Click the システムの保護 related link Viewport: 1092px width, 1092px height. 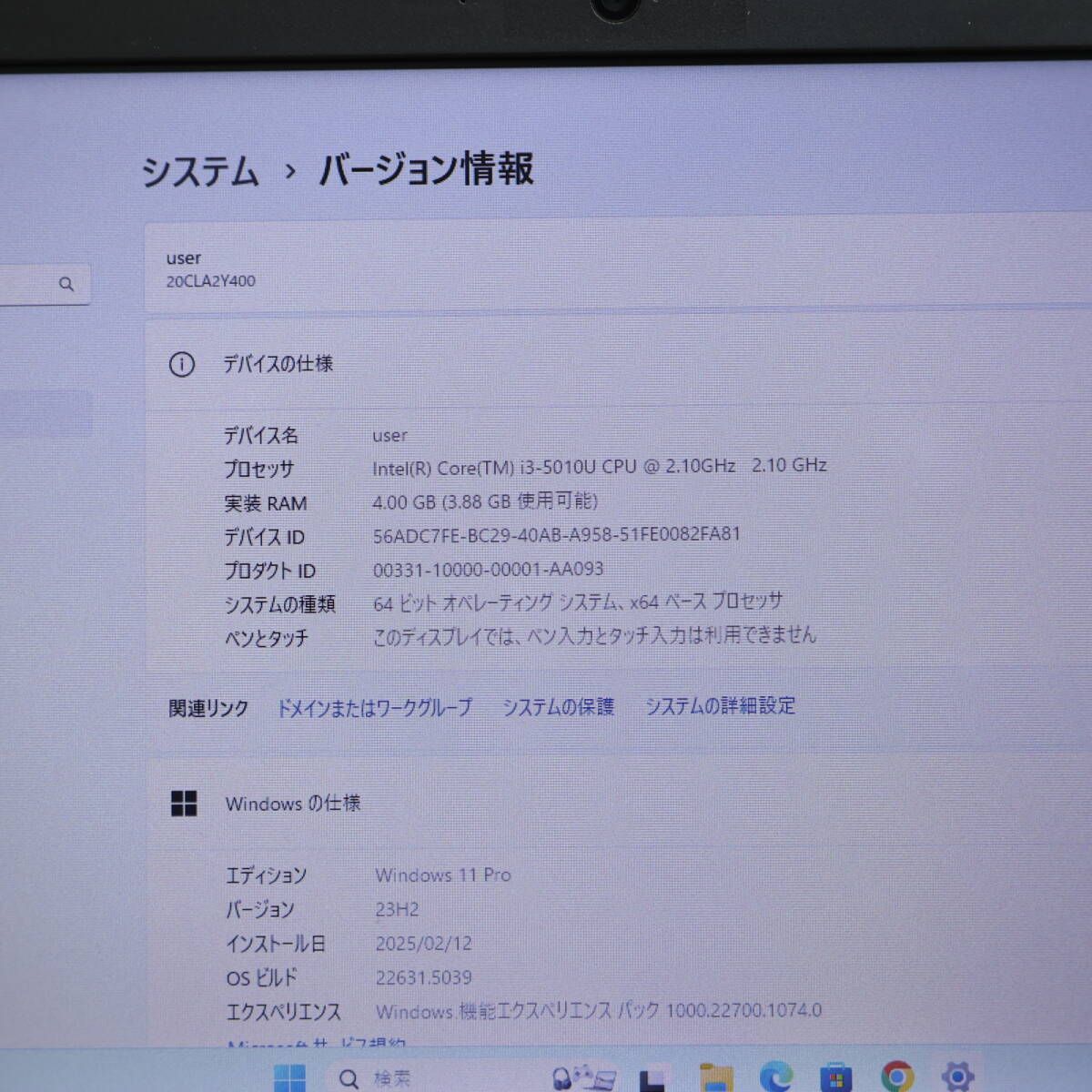(x=558, y=706)
